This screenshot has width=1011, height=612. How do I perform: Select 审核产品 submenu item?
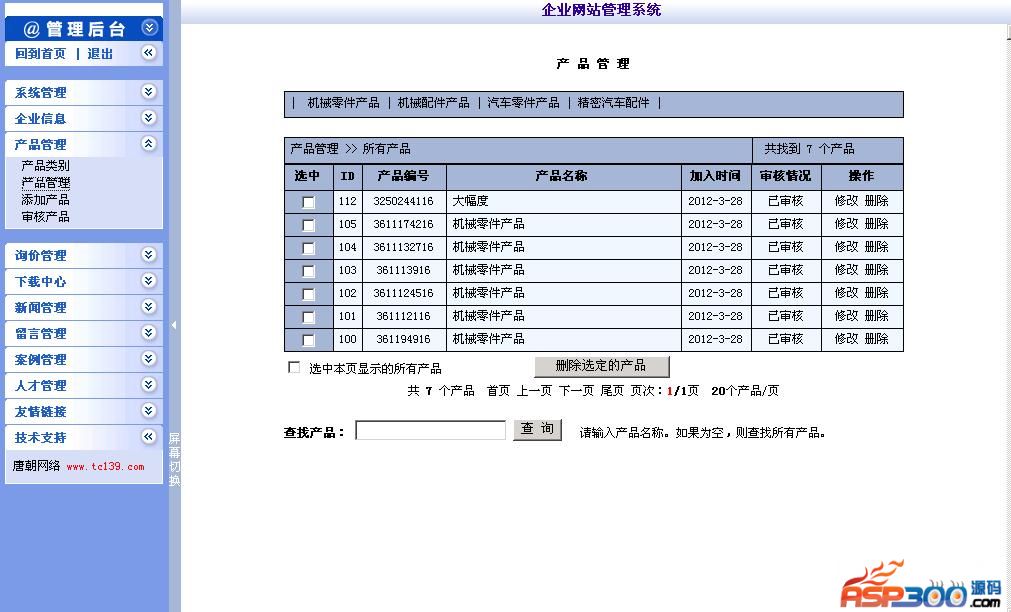[x=45, y=217]
